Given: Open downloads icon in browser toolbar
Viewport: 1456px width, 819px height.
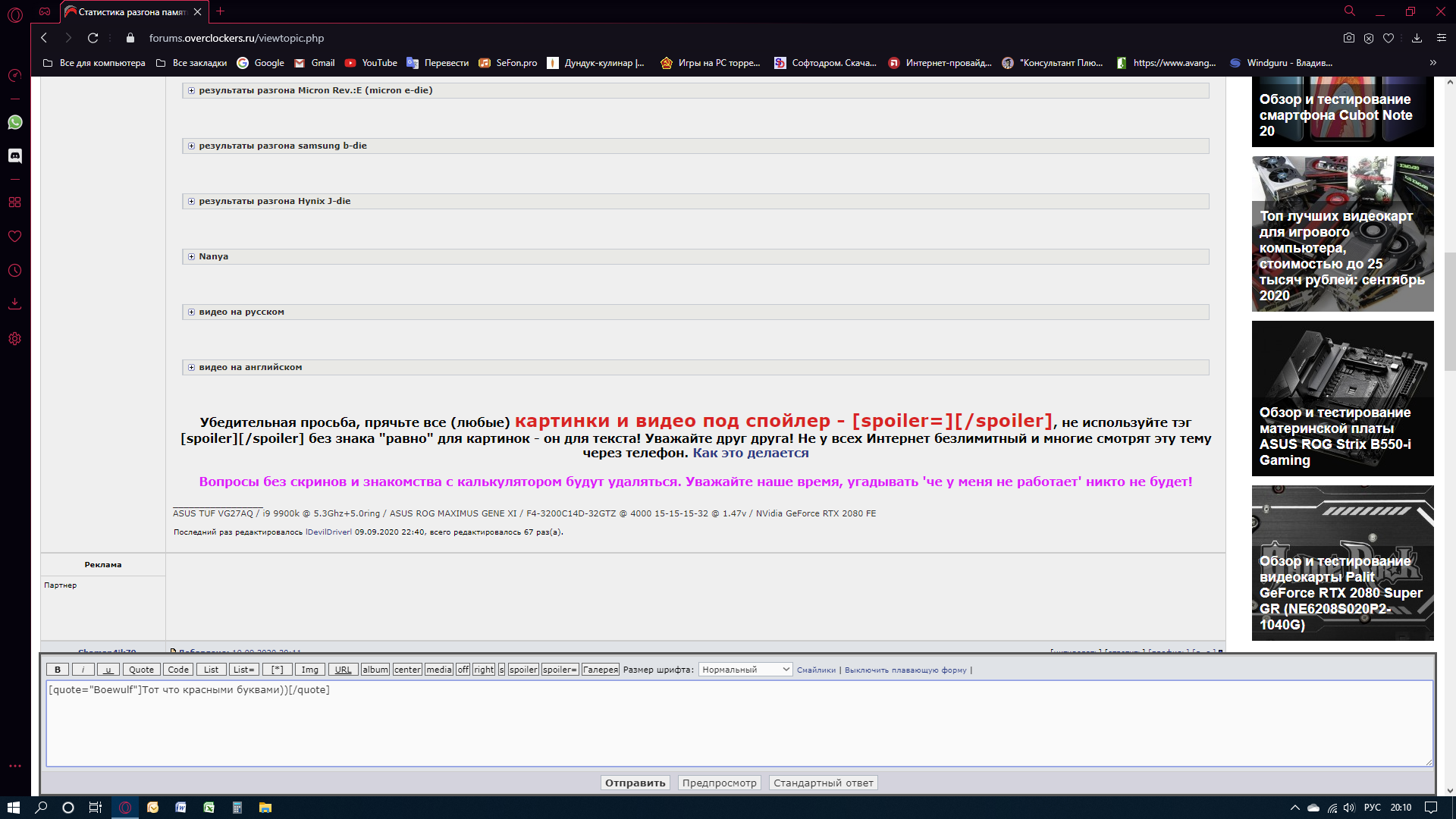Looking at the screenshot, I should [1417, 38].
